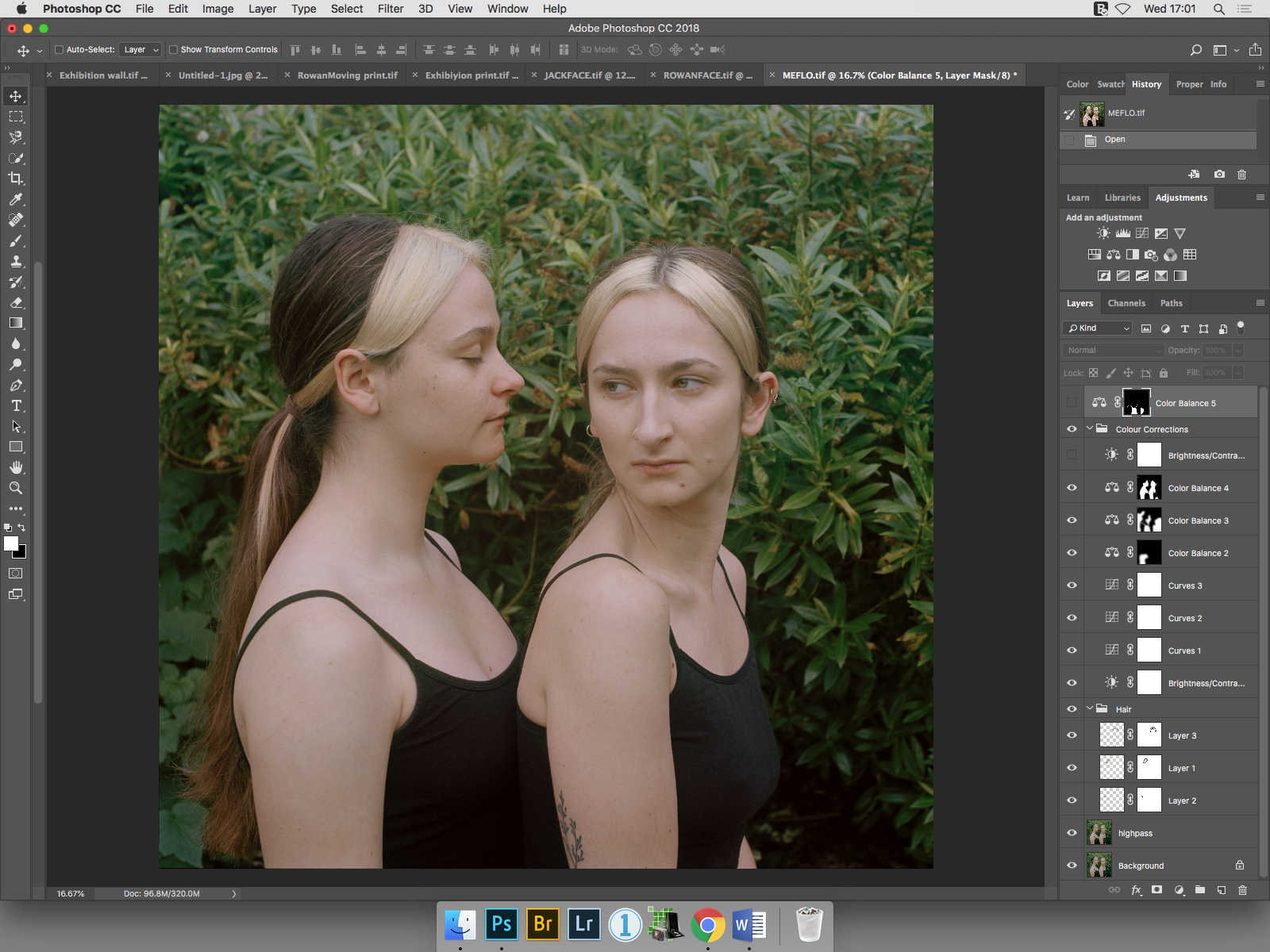Viewport: 1270px width, 952px height.
Task: Hide the highpass layer
Action: [x=1072, y=833]
